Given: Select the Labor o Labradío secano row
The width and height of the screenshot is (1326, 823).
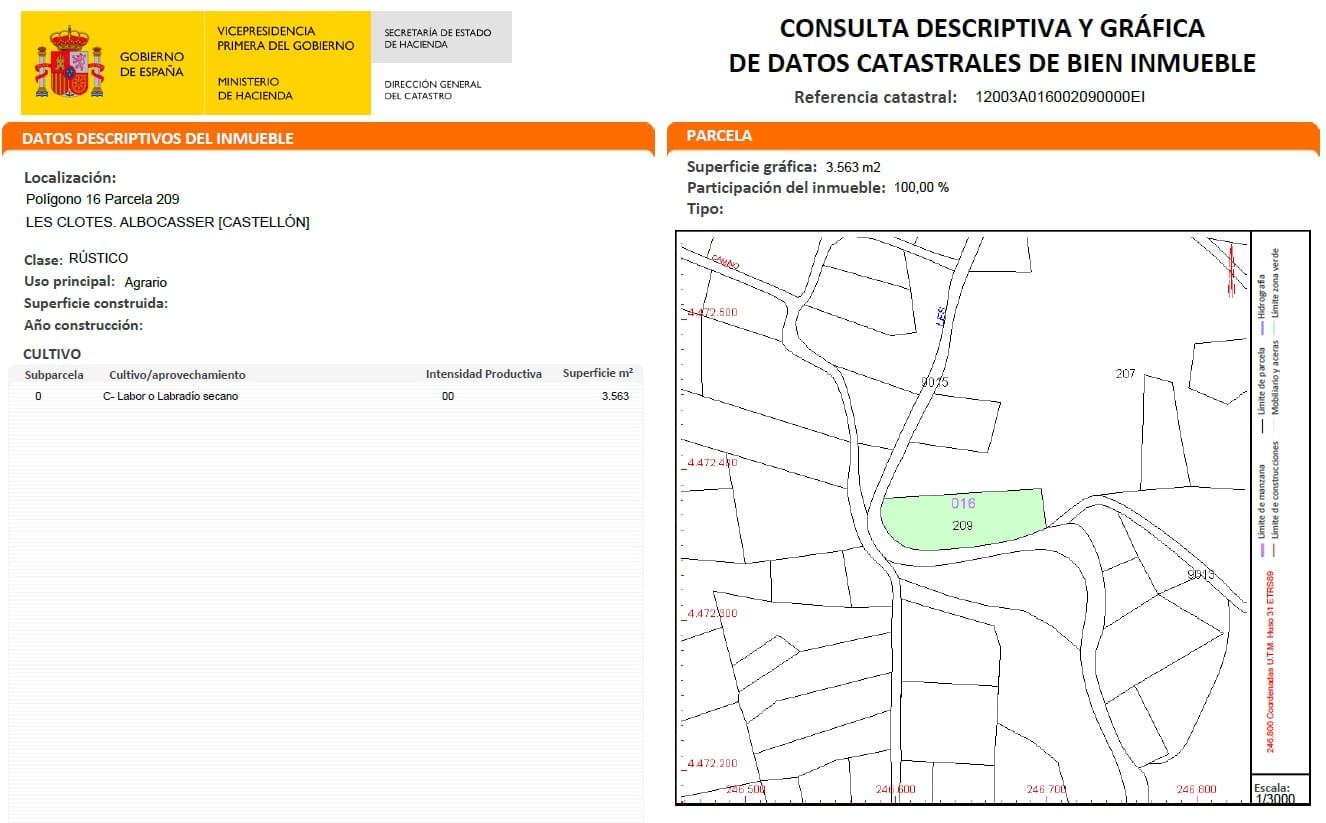Looking at the screenshot, I should pyautogui.click(x=171, y=397).
